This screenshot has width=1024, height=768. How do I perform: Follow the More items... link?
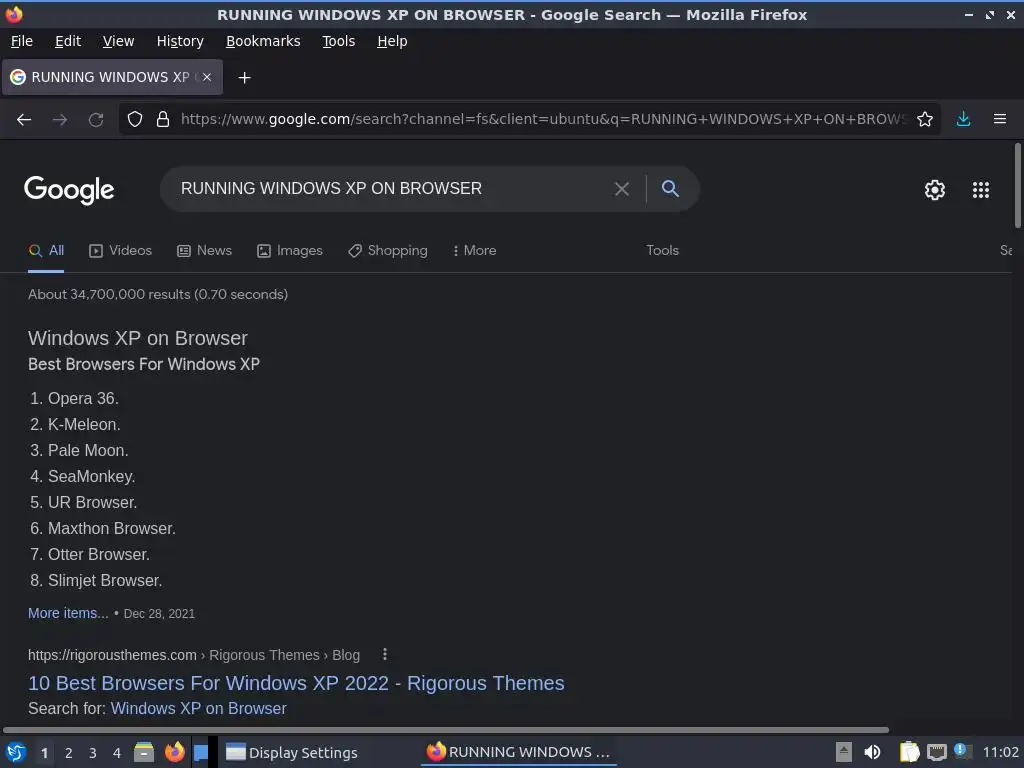coord(68,613)
